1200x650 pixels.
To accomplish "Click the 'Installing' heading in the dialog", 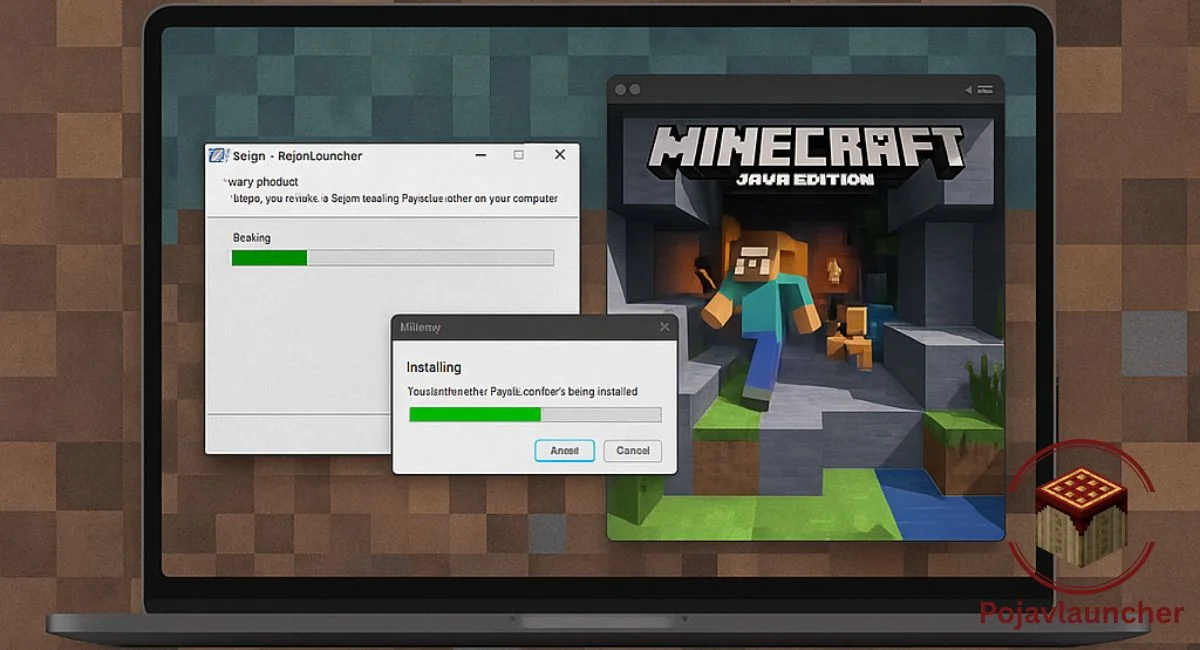I will point(434,368).
